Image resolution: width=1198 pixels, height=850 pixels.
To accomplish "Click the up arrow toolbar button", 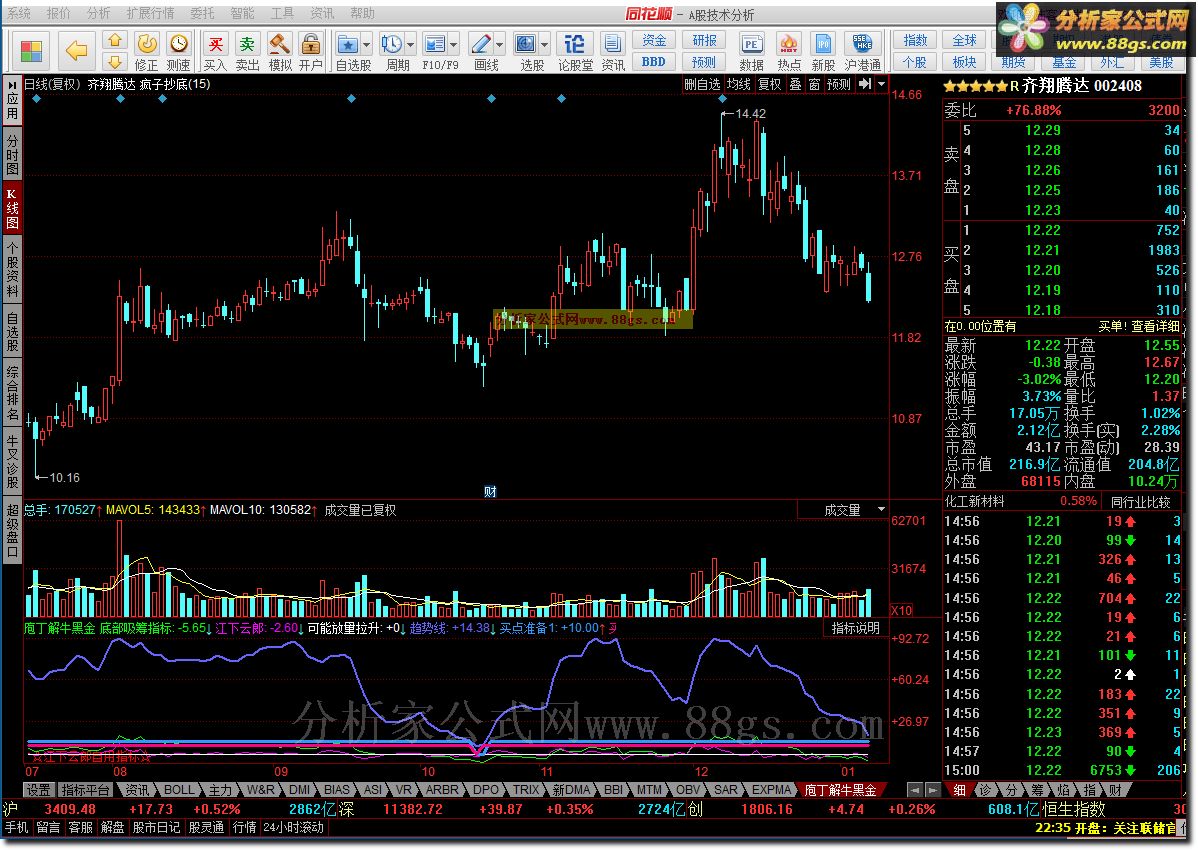I will tap(115, 40).
